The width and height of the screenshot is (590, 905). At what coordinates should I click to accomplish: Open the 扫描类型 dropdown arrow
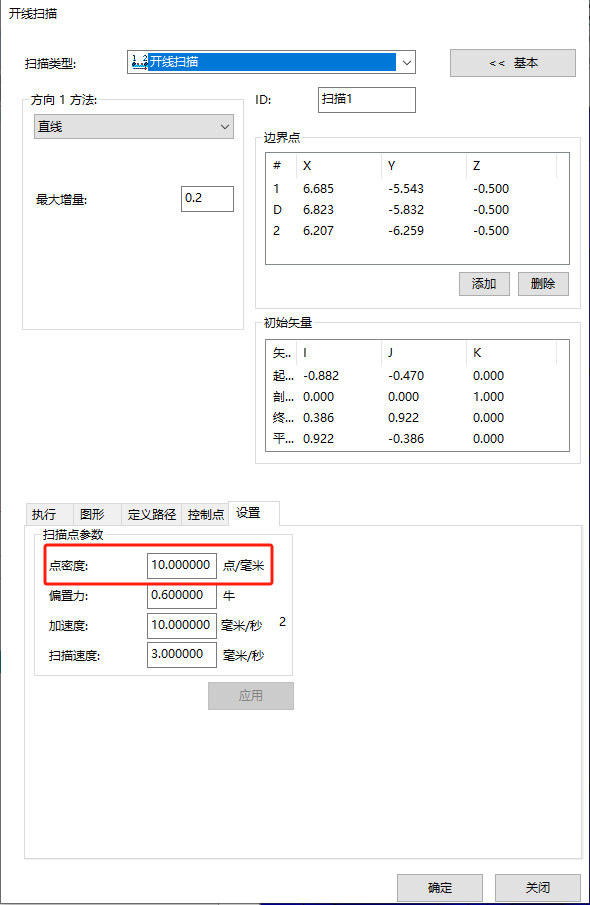[x=406, y=62]
